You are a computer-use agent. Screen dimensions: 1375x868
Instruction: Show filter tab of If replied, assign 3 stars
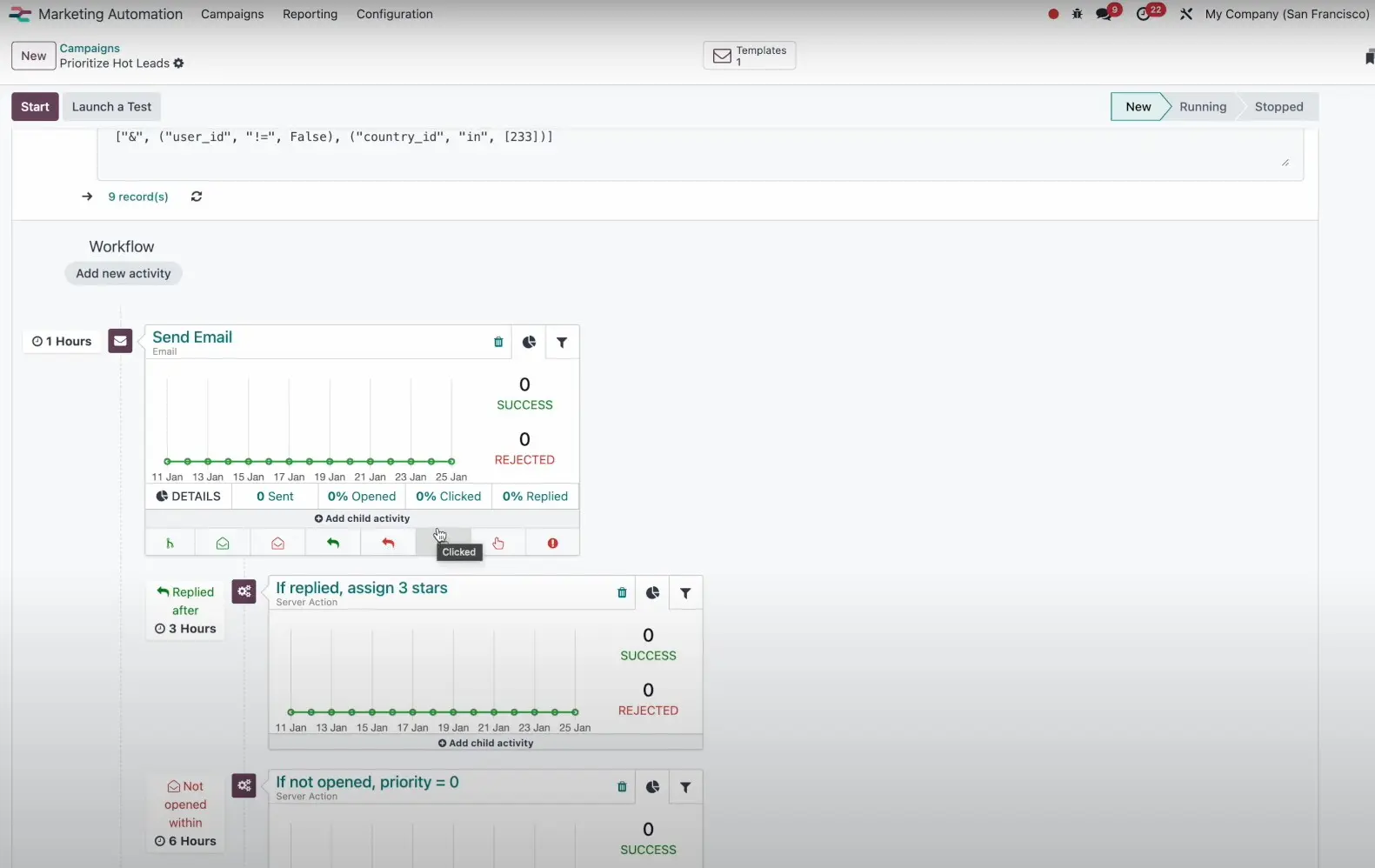[x=685, y=593]
